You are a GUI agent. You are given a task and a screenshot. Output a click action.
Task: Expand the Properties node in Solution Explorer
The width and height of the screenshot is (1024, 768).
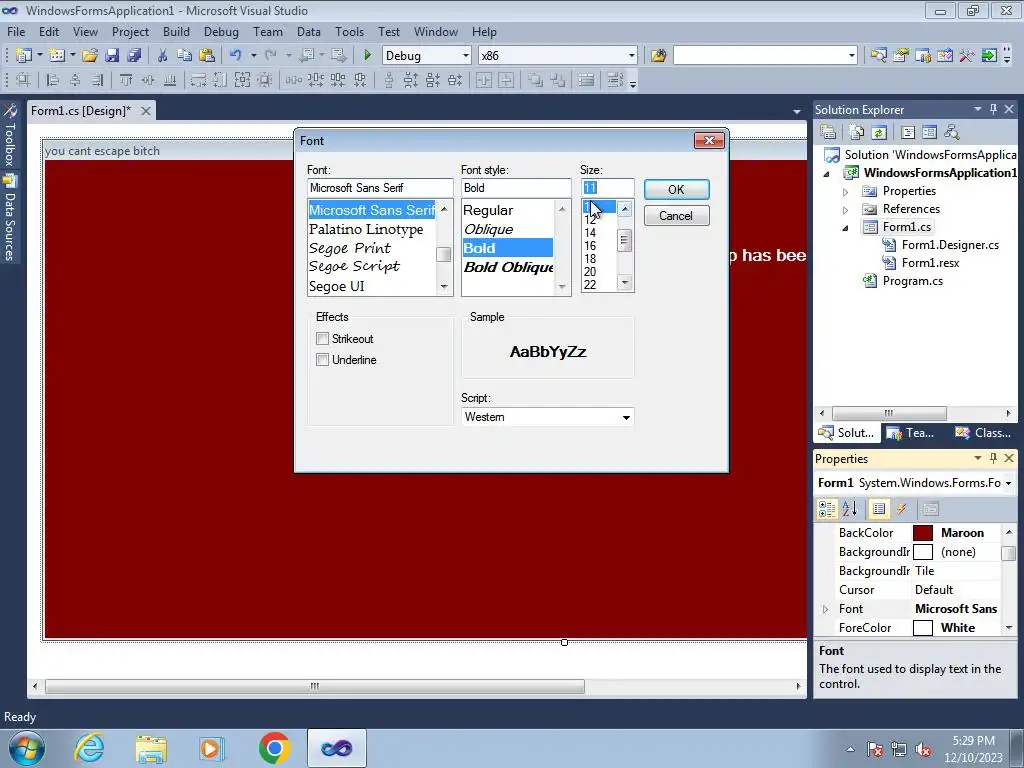[x=845, y=191]
